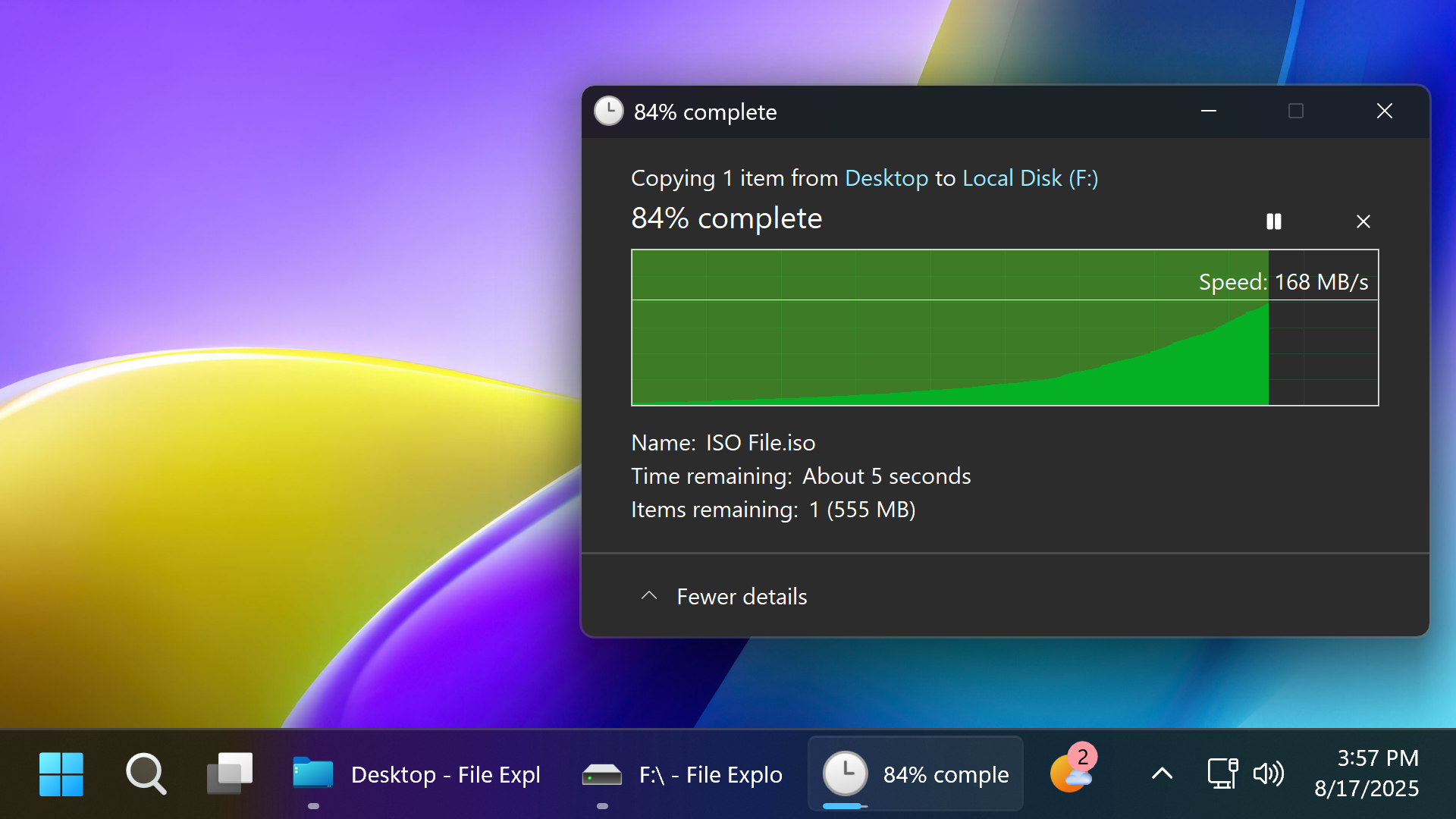Switch to the F:\ File Explorer window
This screenshot has width=1456, height=819.
coord(681,774)
